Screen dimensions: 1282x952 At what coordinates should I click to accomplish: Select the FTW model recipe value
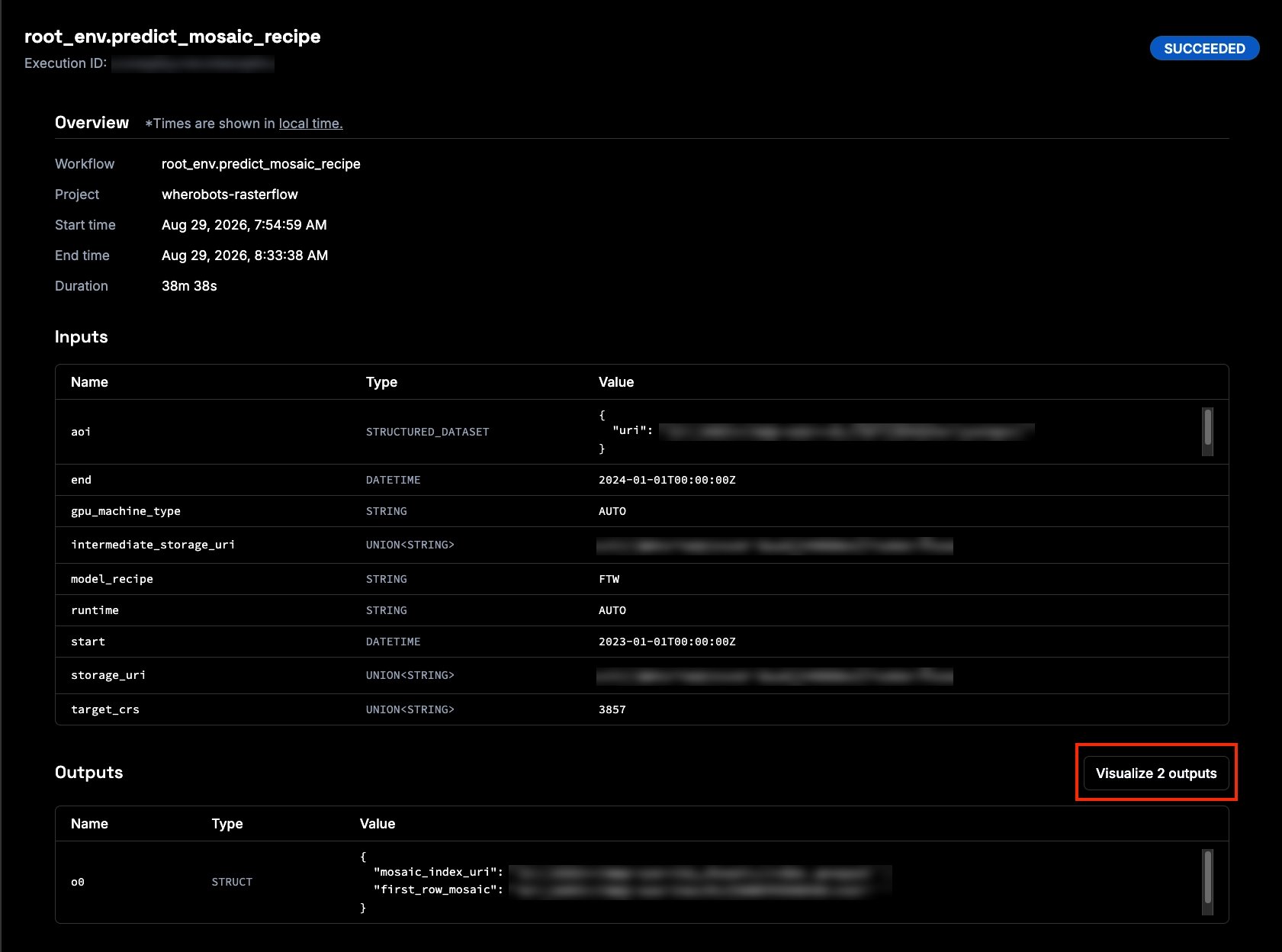609,579
